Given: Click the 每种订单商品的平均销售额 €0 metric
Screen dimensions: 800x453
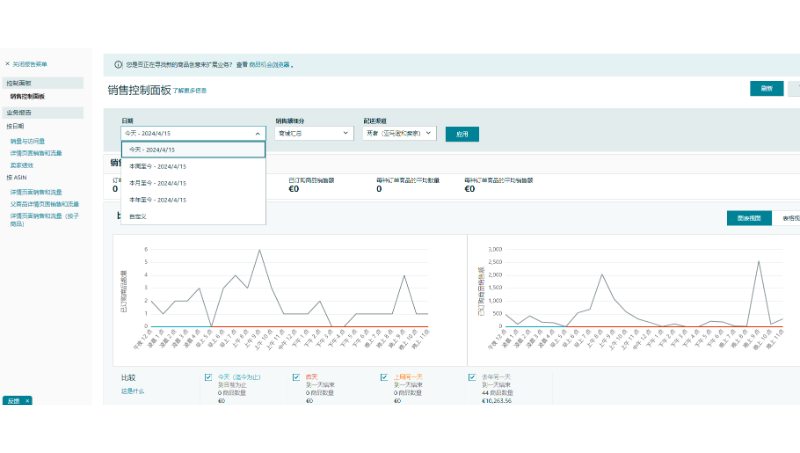Looking at the screenshot, I should coord(498,185).
